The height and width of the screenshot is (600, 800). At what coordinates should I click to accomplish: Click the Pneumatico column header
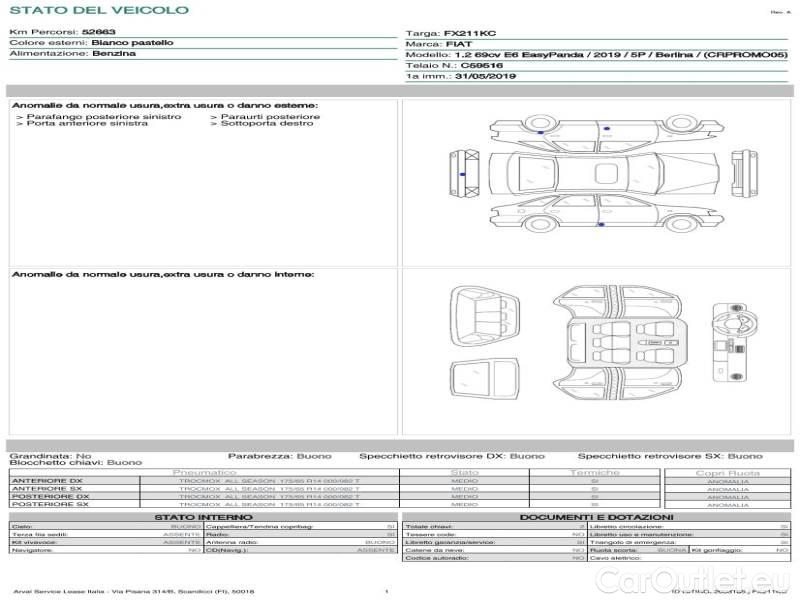205,472
